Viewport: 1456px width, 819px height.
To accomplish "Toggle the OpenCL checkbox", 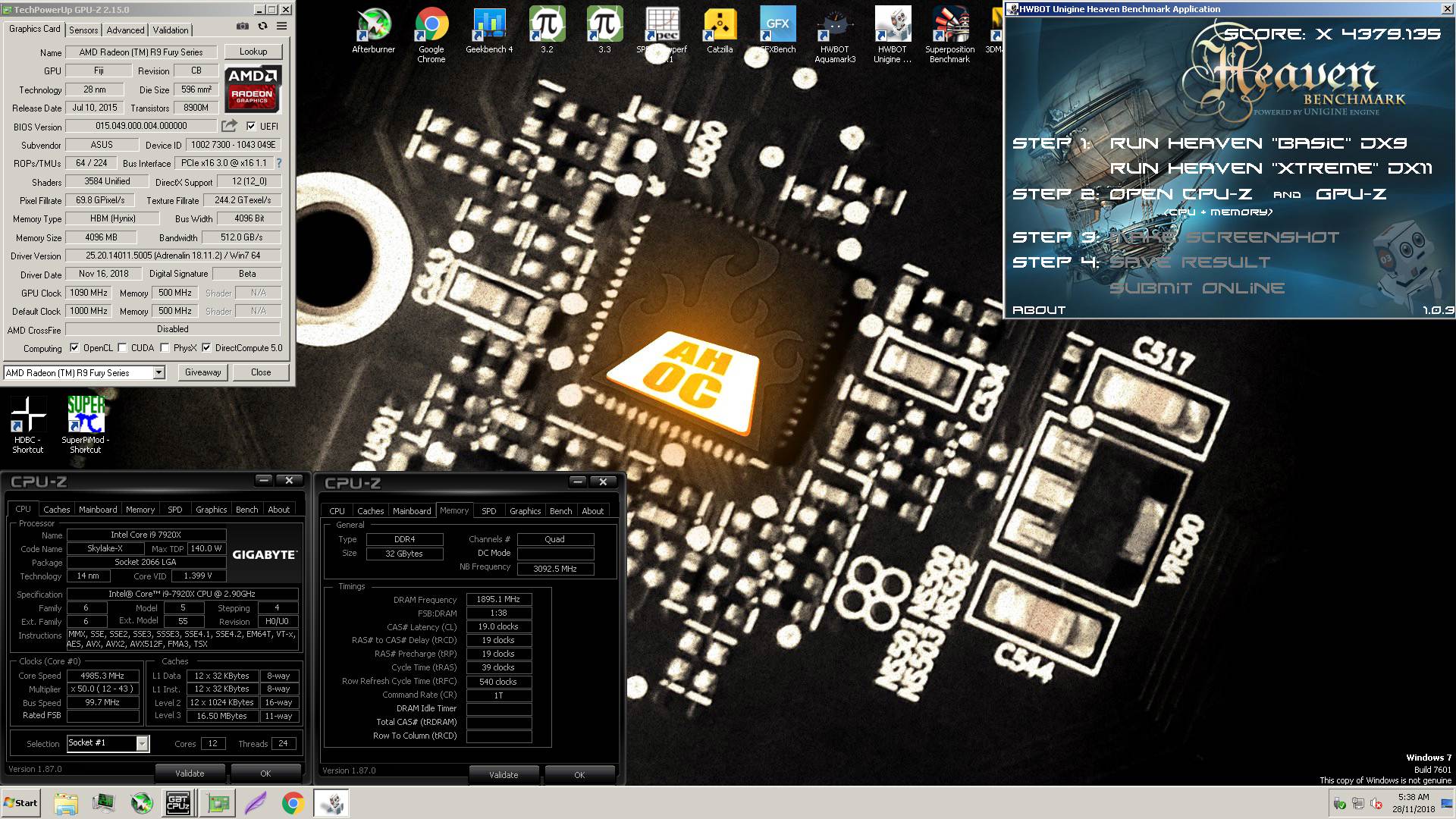I will (x=74, y=348).
